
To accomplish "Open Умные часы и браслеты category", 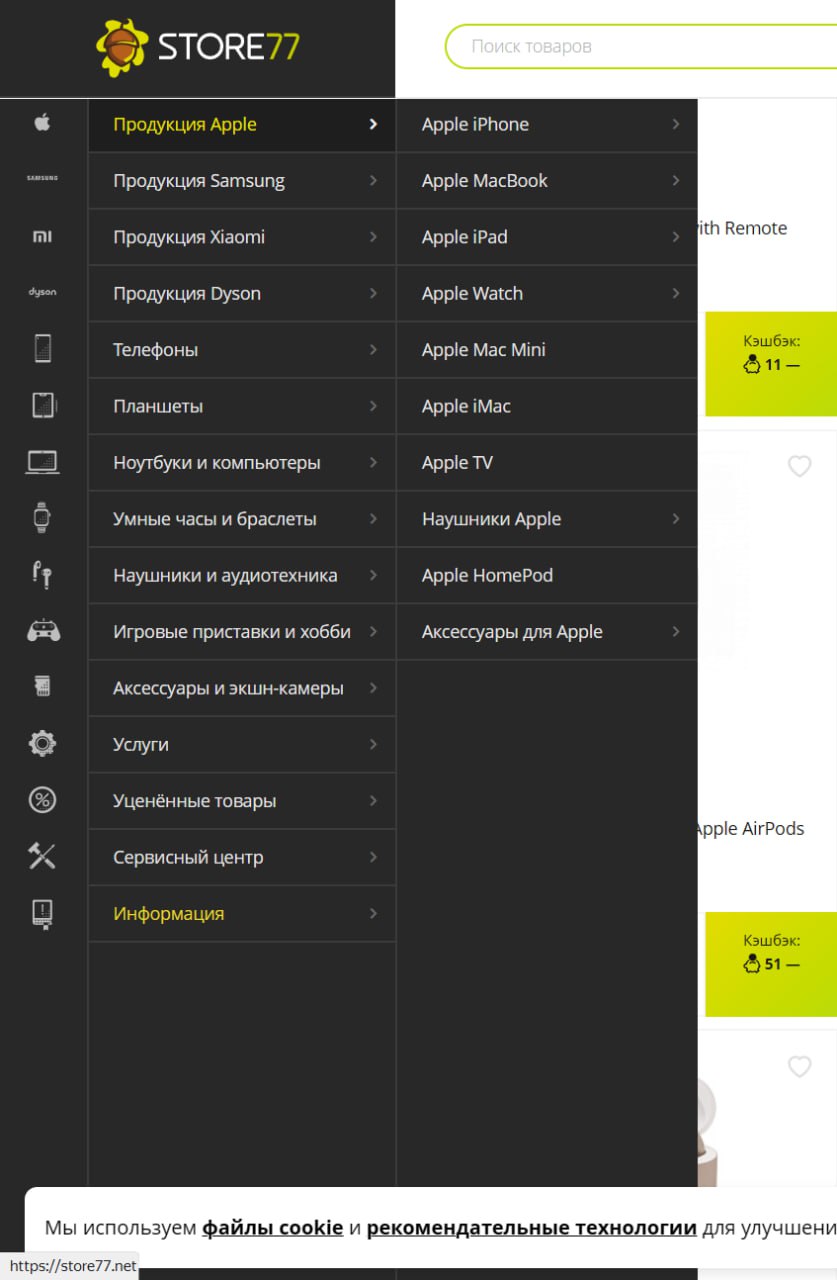I will point(242,519).
